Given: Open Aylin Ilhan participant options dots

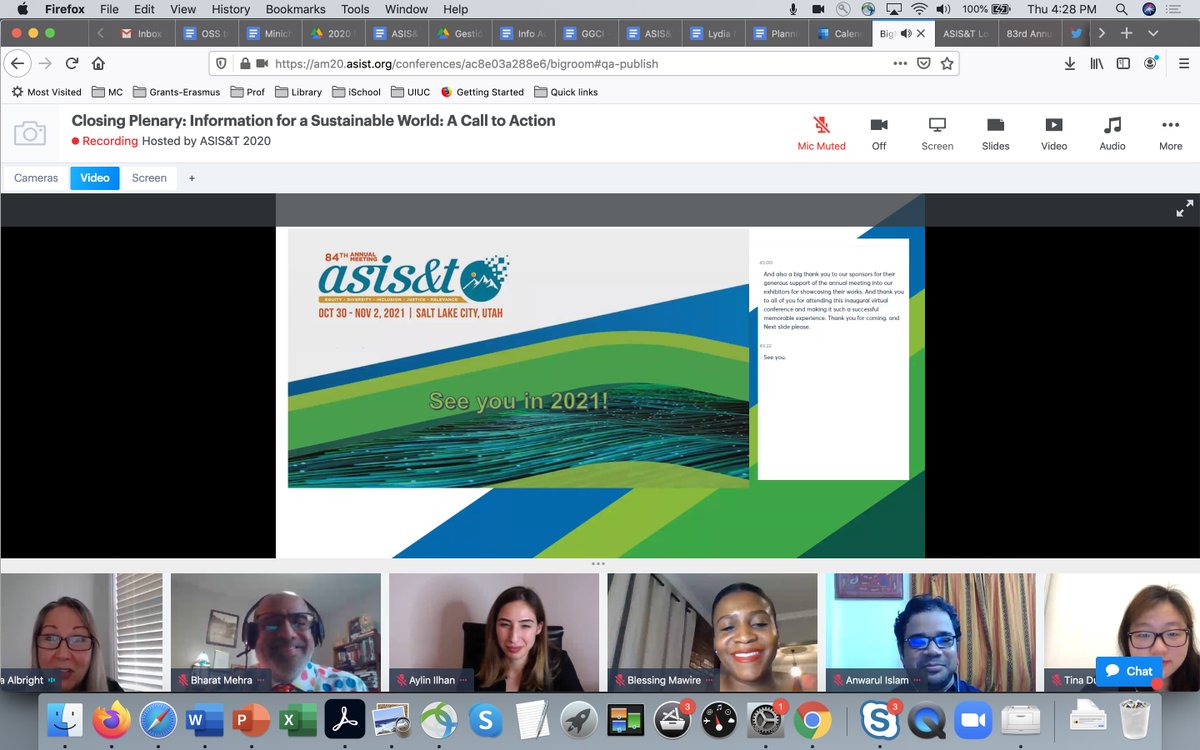Looking at the screenshot, I should [x=464, y=680].
